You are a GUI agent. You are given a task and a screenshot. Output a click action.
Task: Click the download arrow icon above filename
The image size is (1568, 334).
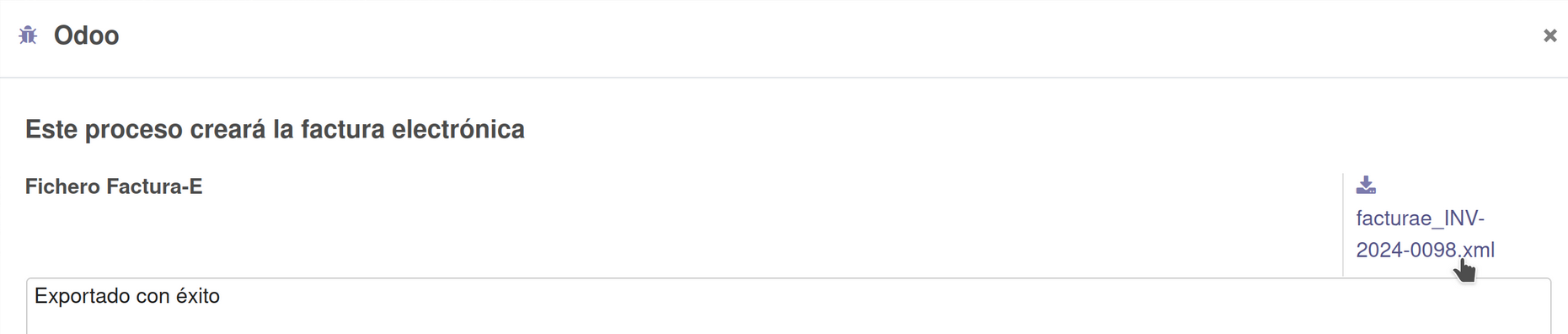tap(1366, 185)
